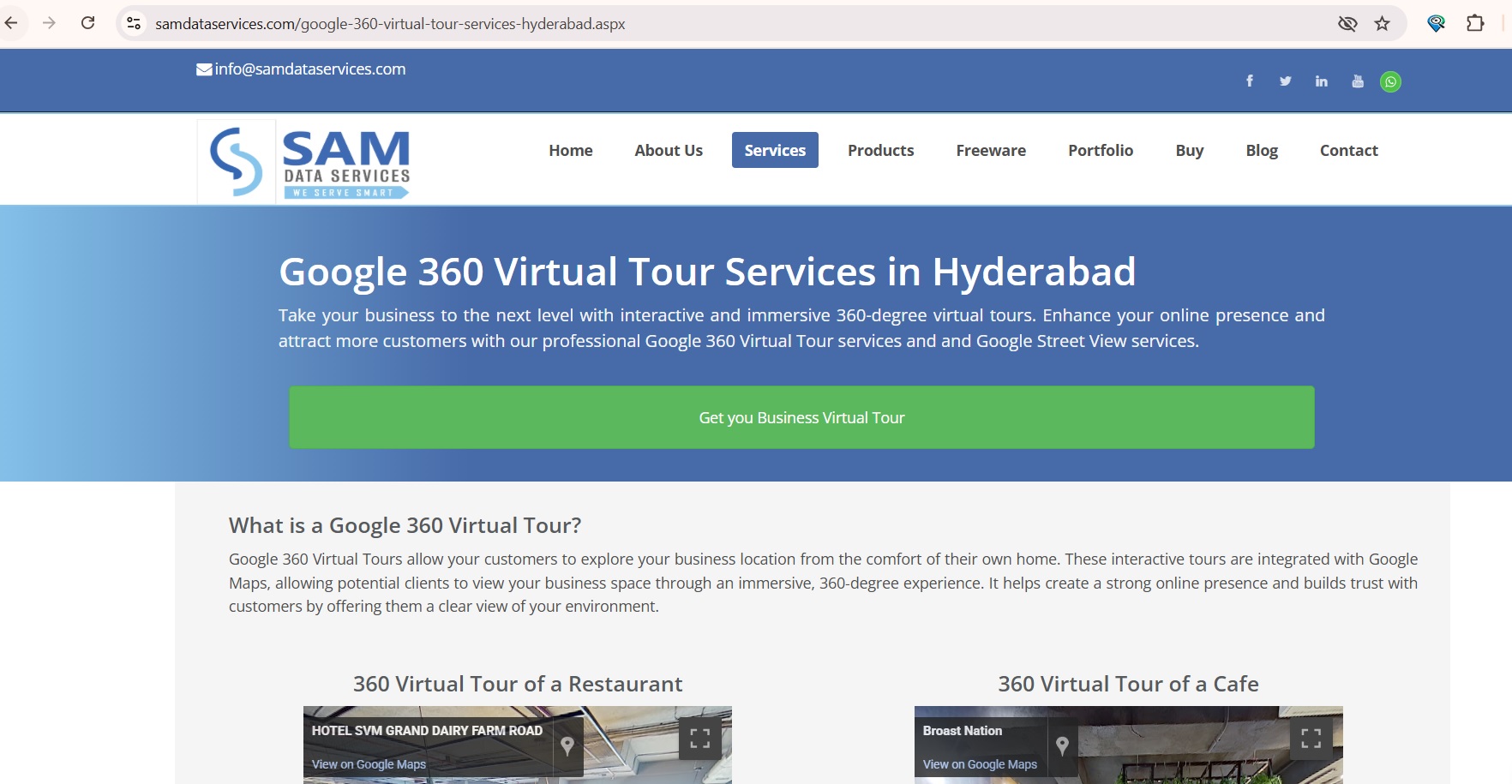The height and width of the screenshot is (784, 1512).
Task: Open the green WhatsApp icon
Action: coord(1391,82)
